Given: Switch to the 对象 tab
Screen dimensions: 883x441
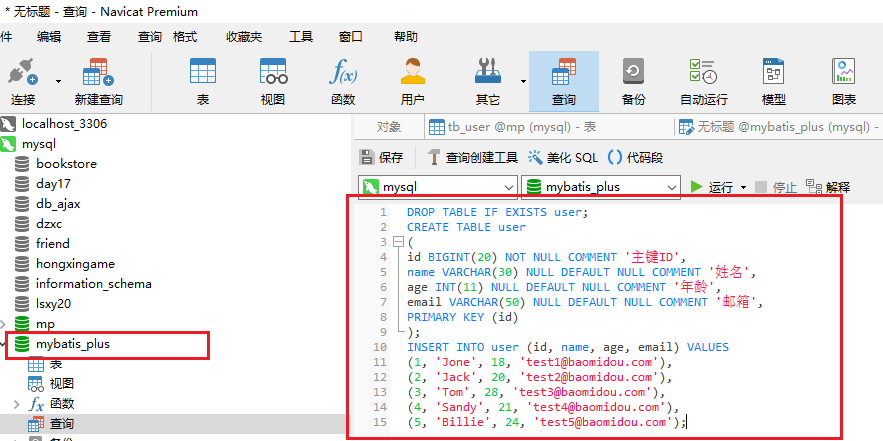Looking at the screenshot, I should (389, 127).
